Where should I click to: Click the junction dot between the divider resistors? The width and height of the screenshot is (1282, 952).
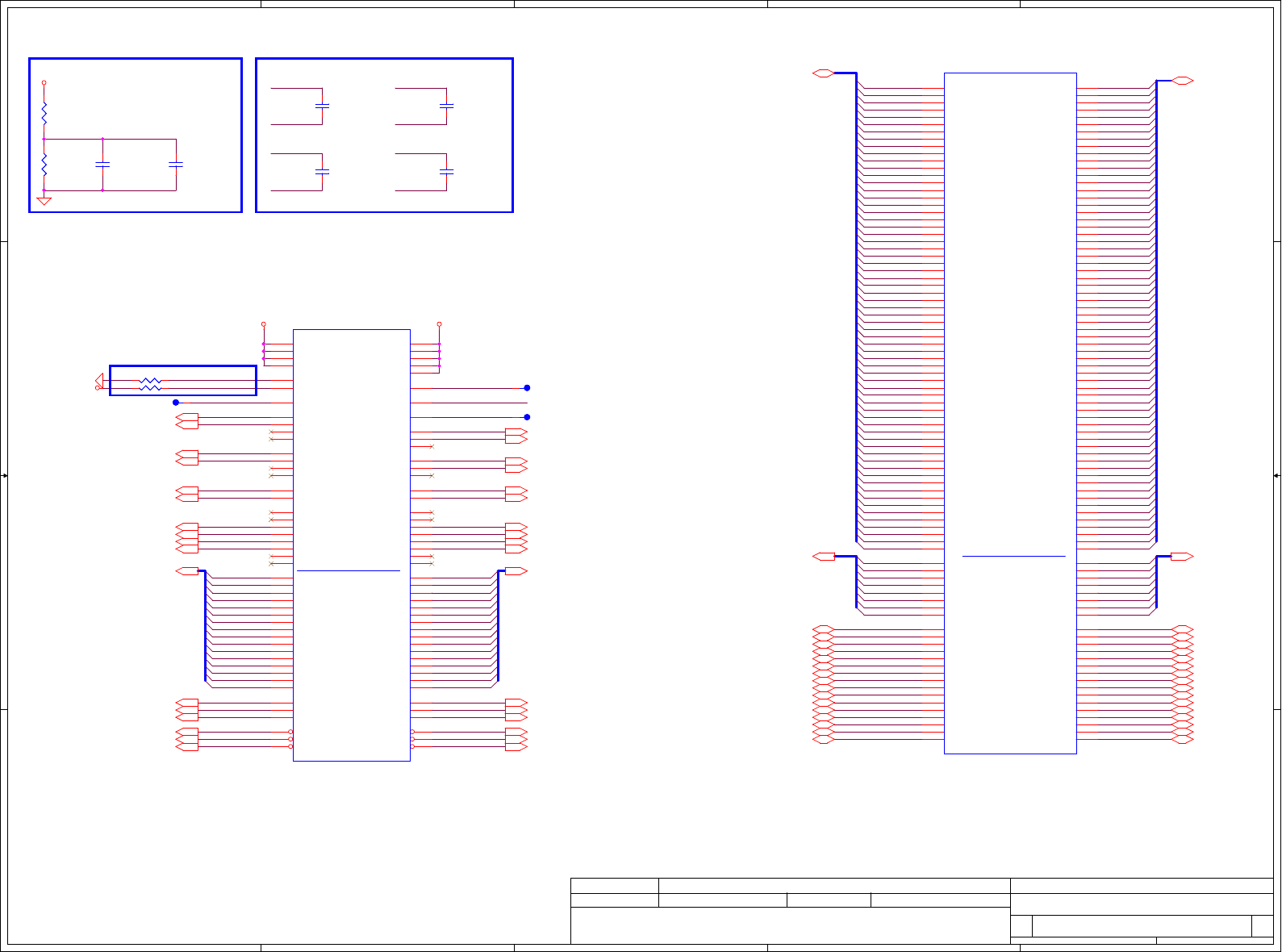pos(44,139)
